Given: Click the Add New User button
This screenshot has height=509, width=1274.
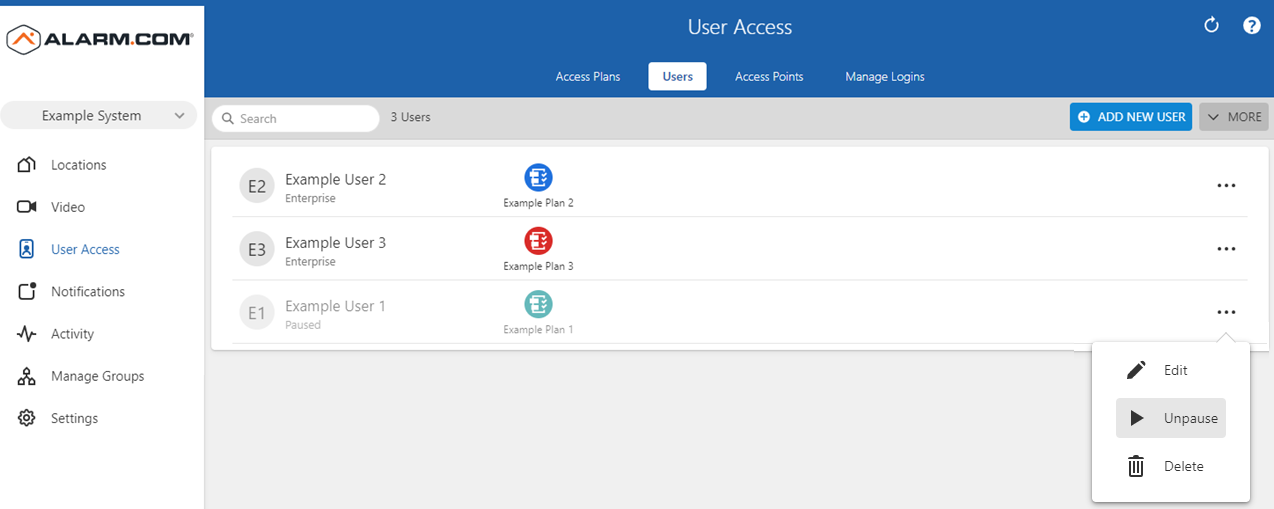Looking at the screenshot, I should click(x=1131, y=117).
